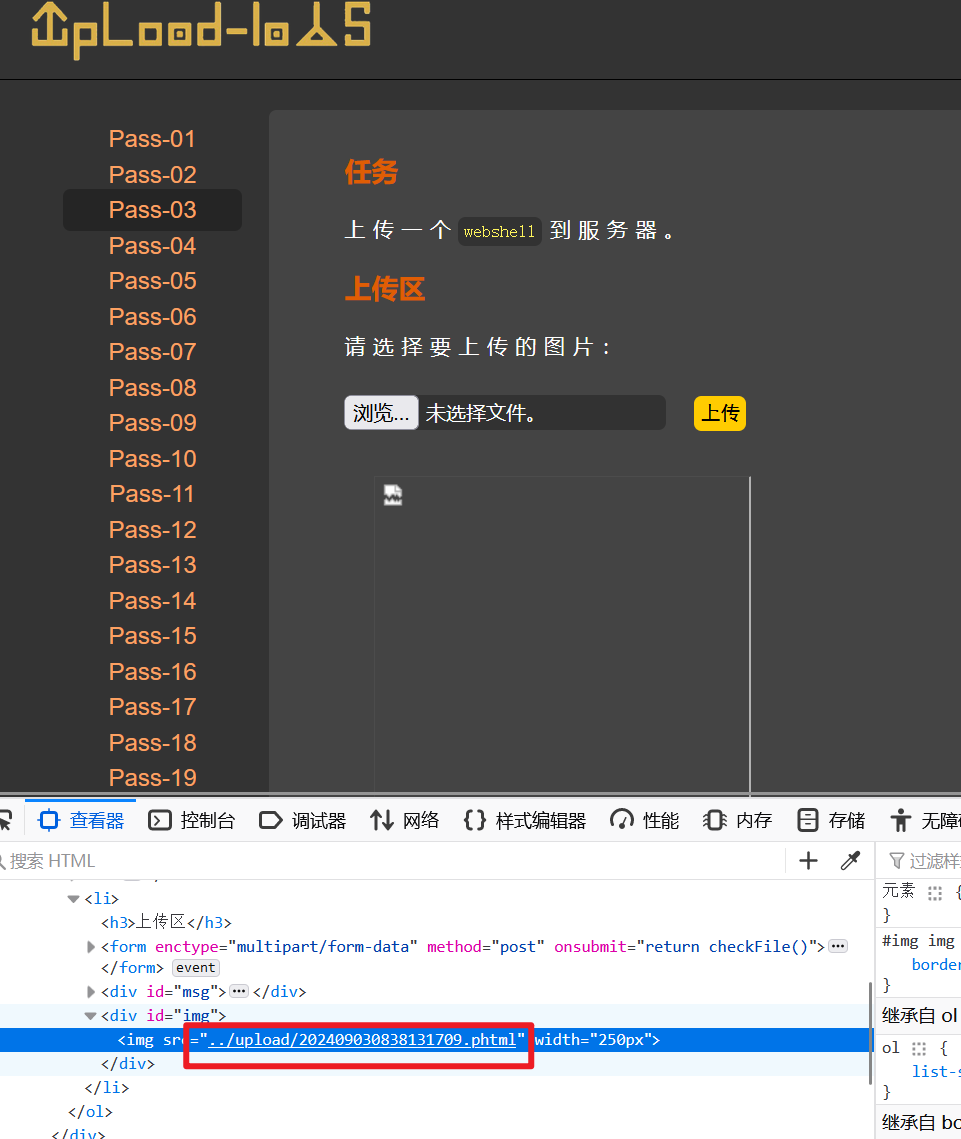
Task: Click the 任务 heading
Action: point(371,172)
